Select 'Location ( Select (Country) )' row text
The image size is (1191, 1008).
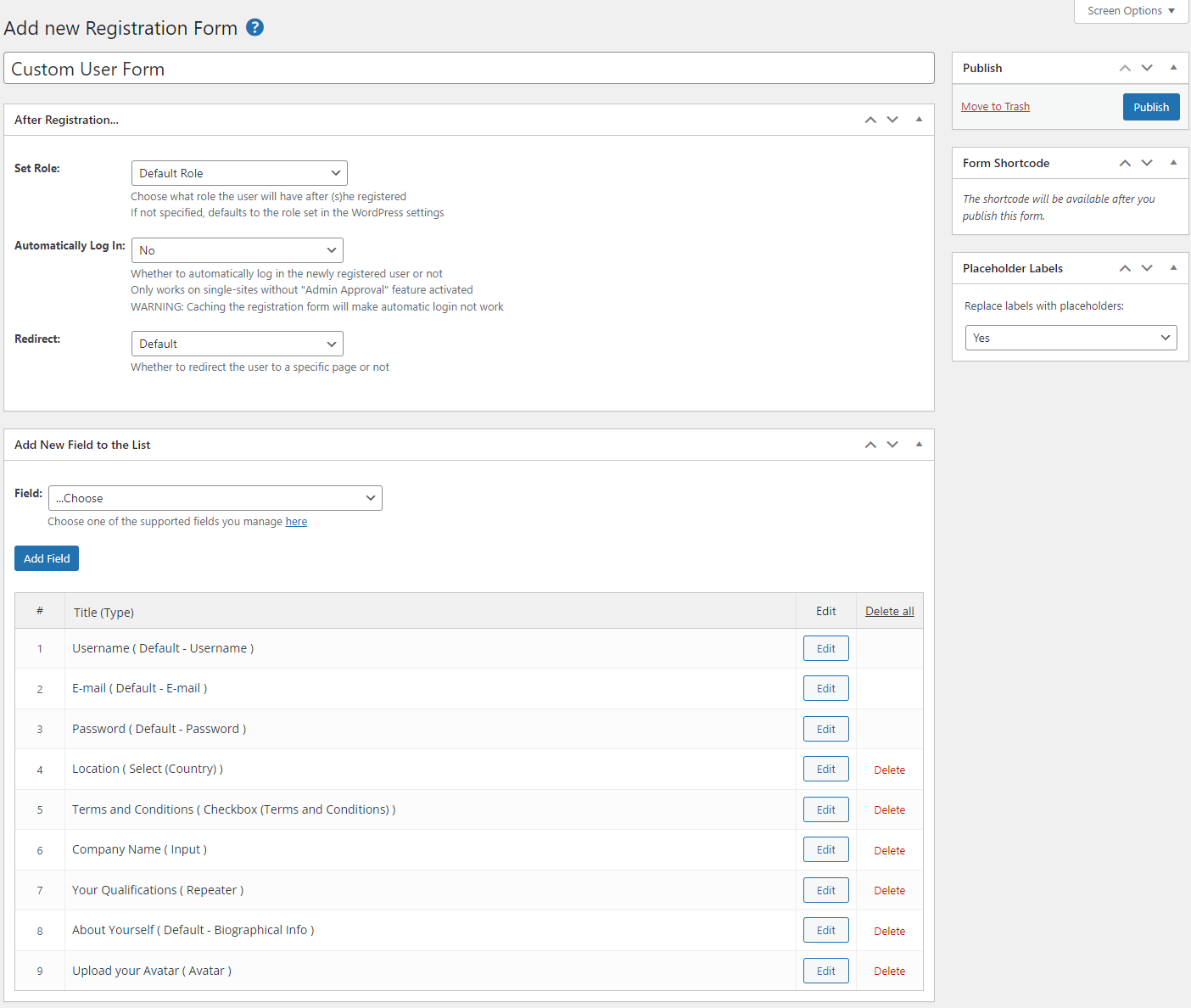click(148, 769)
